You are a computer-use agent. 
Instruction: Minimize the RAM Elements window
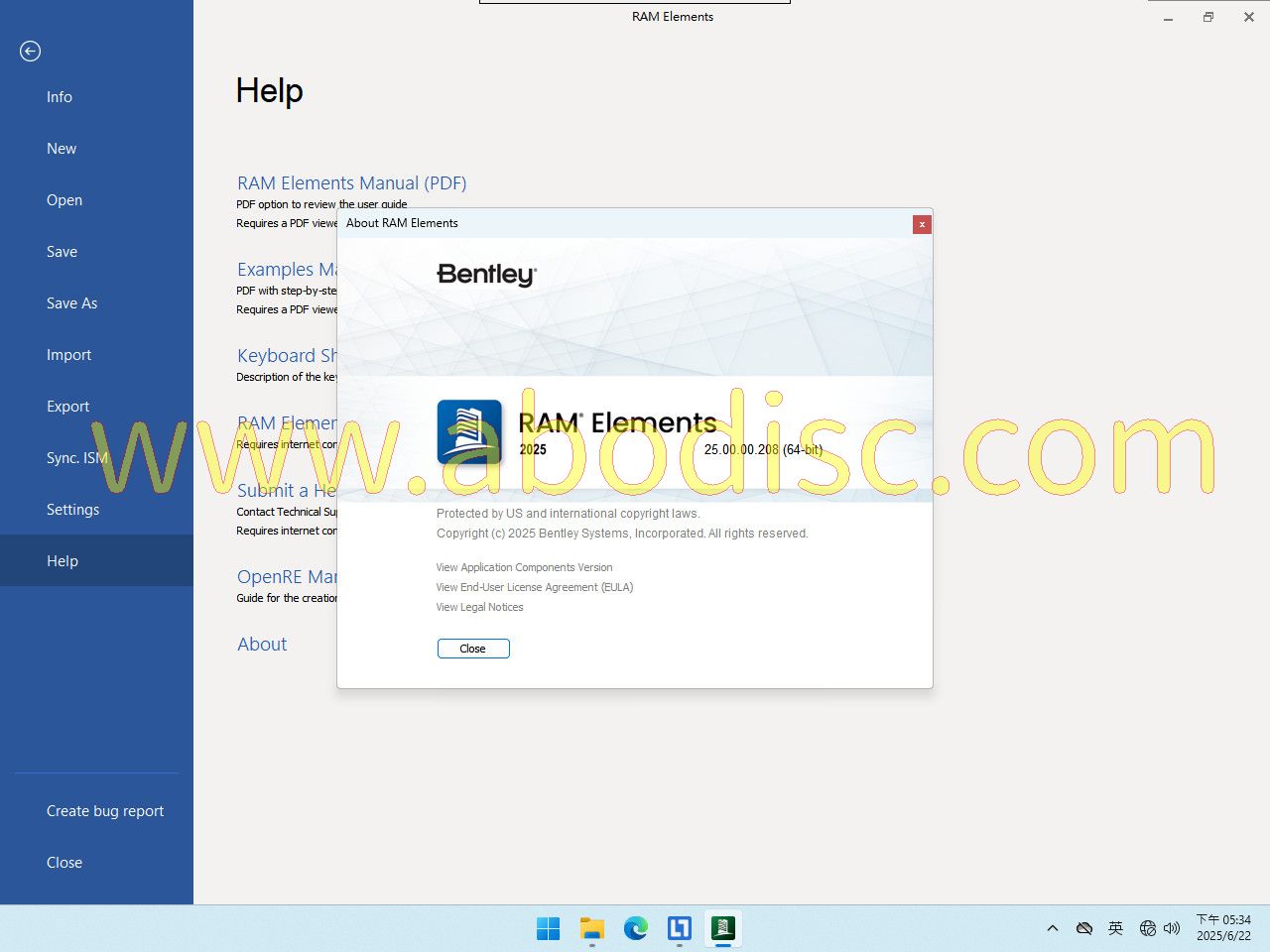click(x=1168, y=17)
